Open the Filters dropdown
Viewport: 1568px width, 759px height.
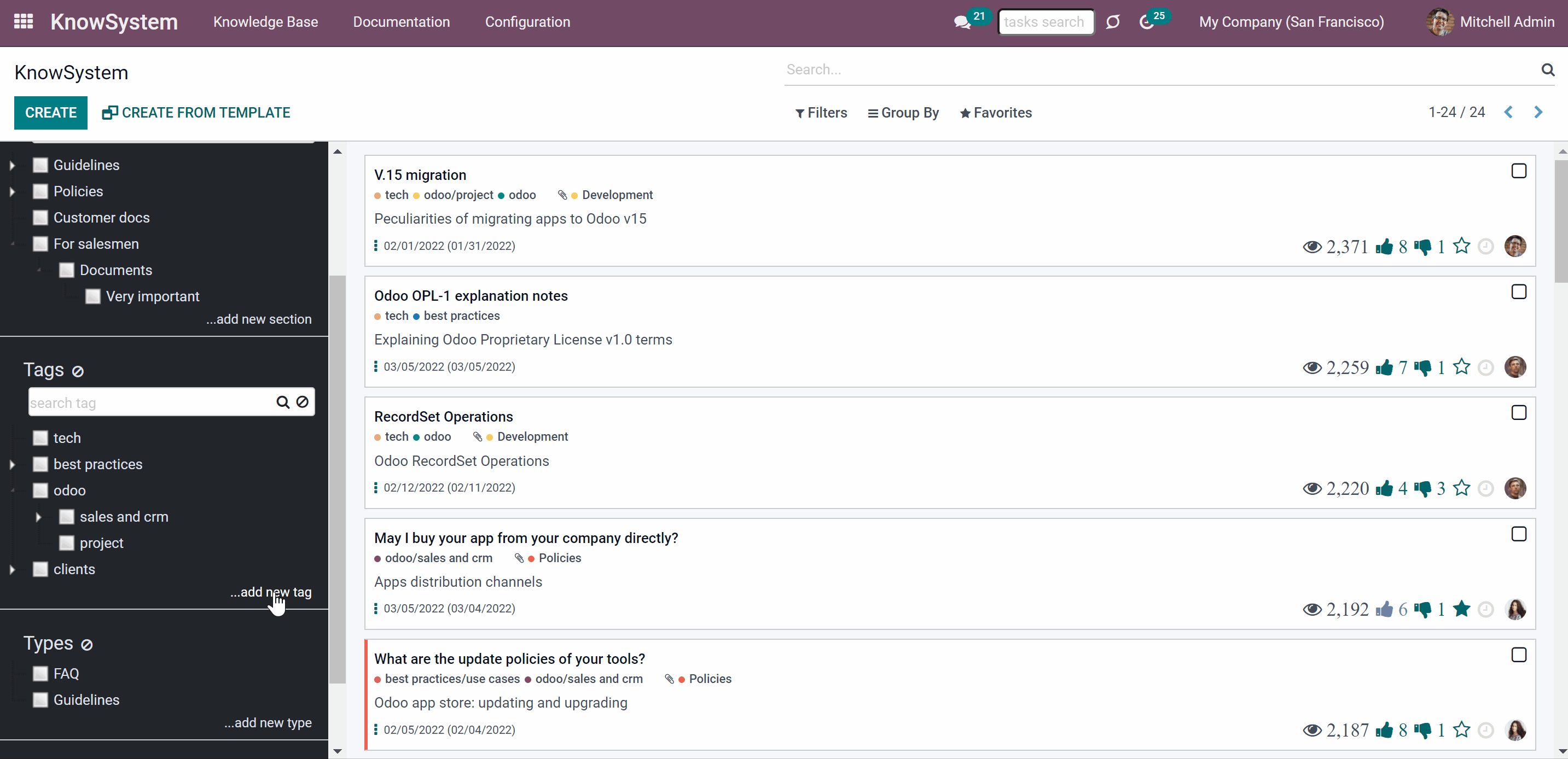(821, 113)
